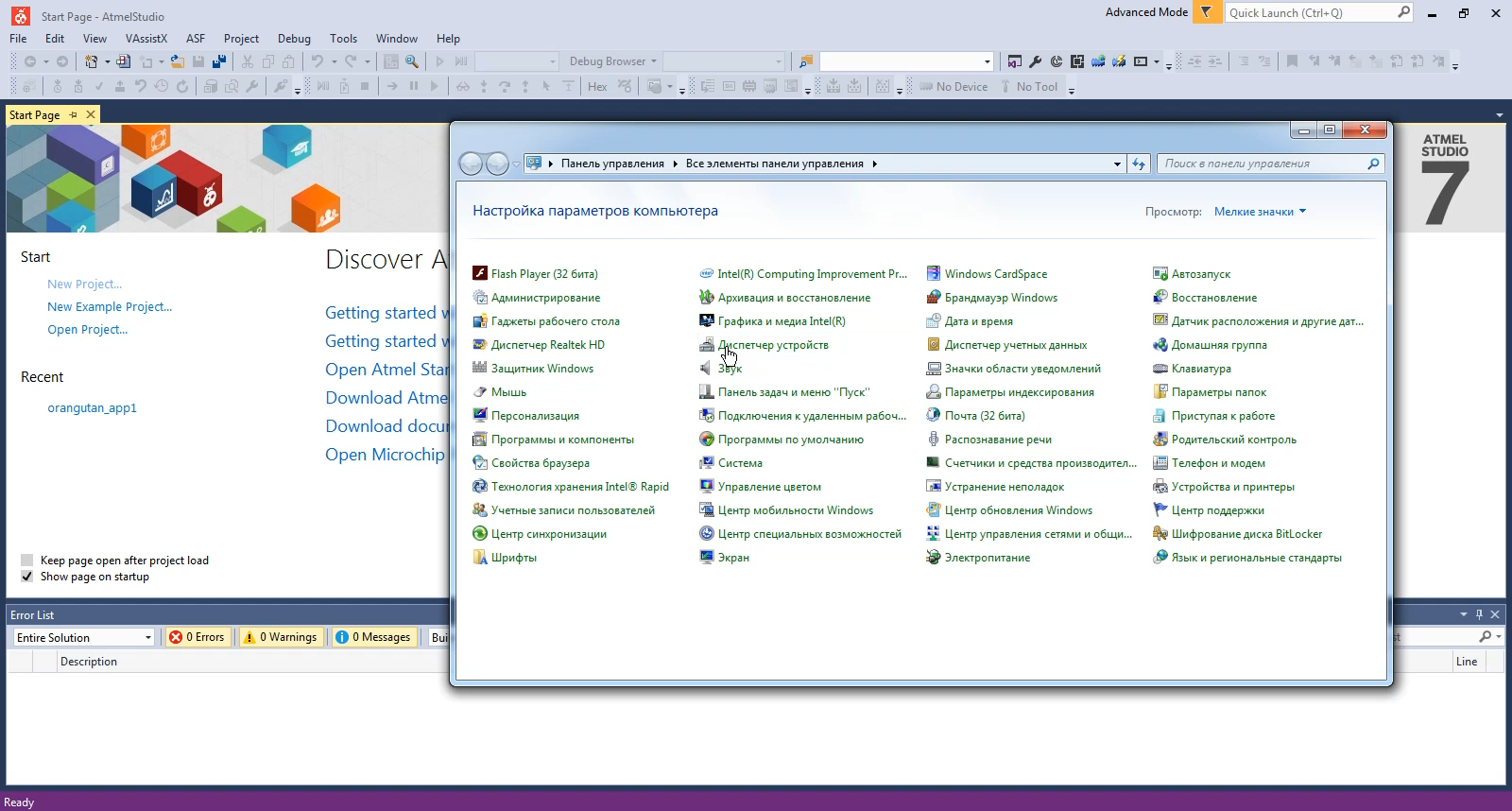
Task: Click the Open File folder toolbar icon
Action: coord(177,61)
